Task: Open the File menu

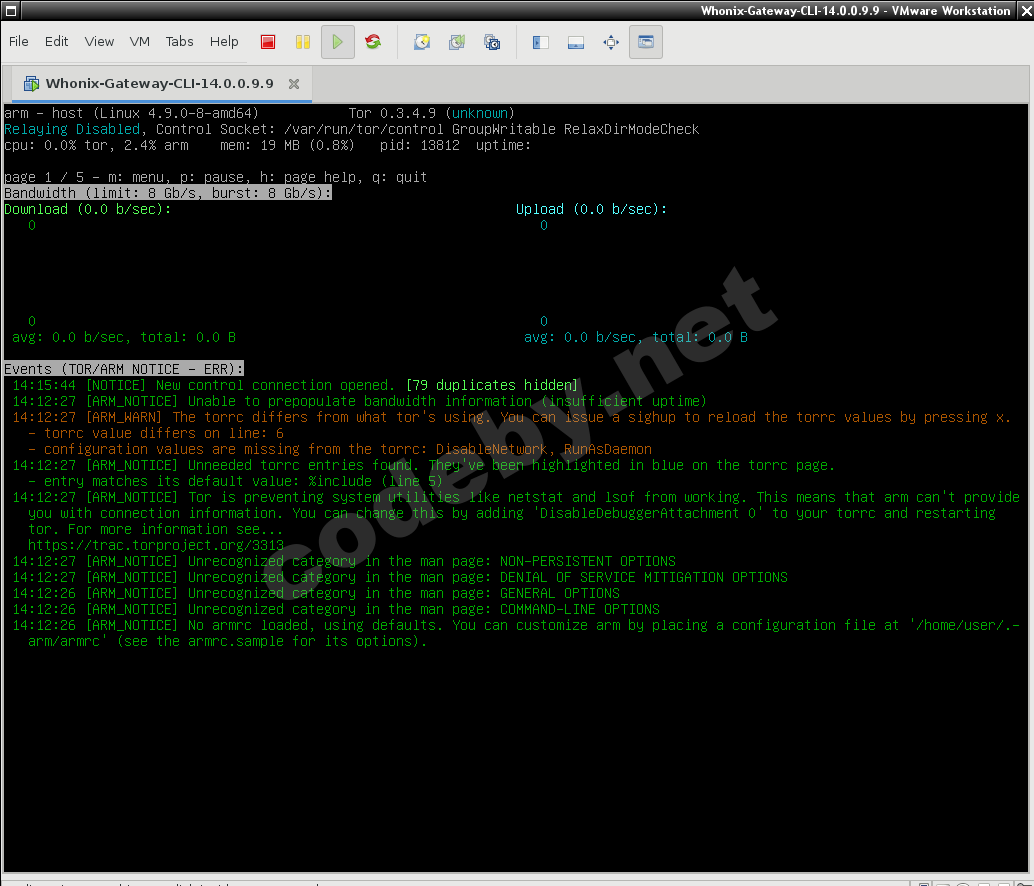Action: coord(18,42)
